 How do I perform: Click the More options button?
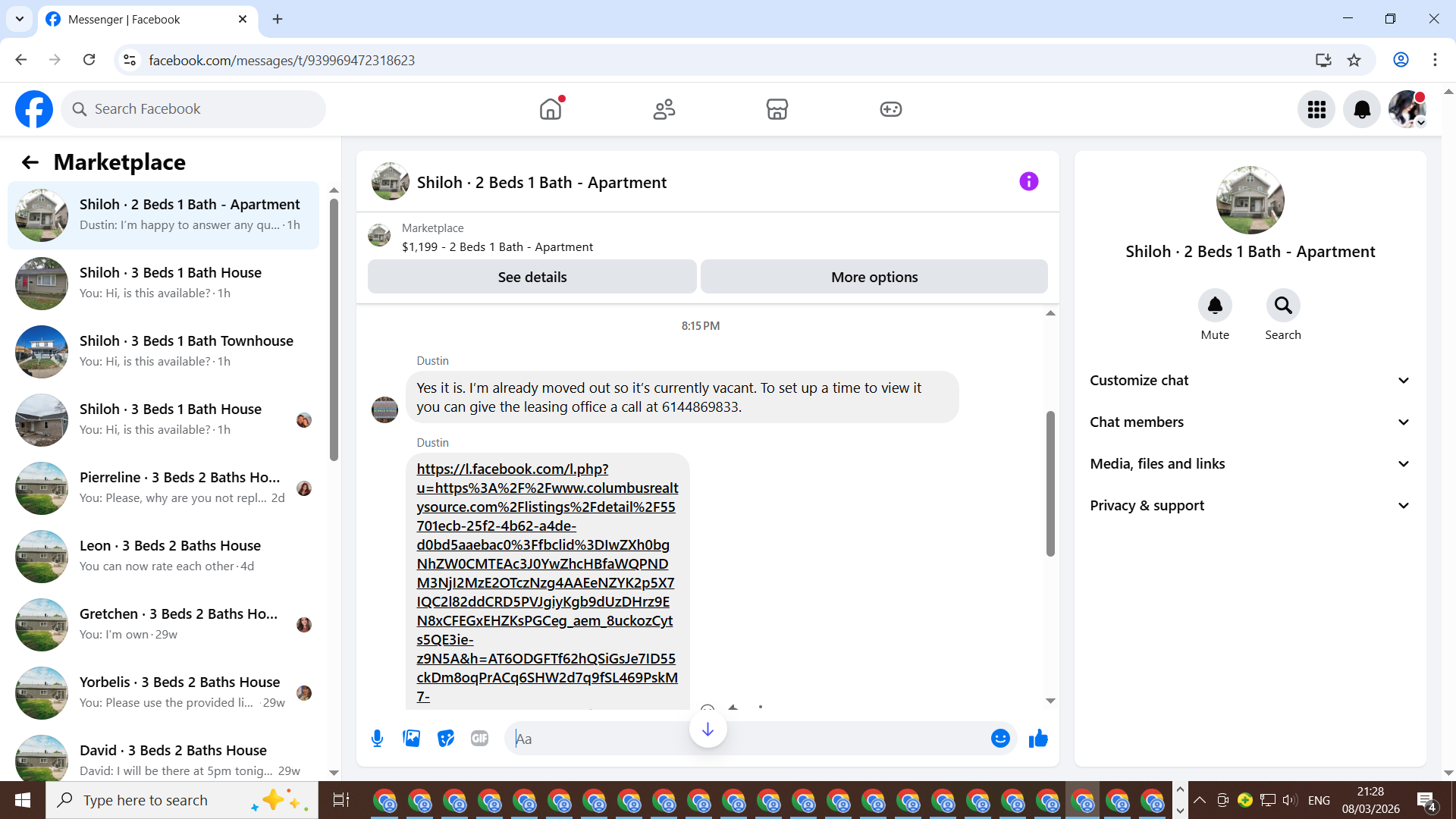tap(874, 277)
